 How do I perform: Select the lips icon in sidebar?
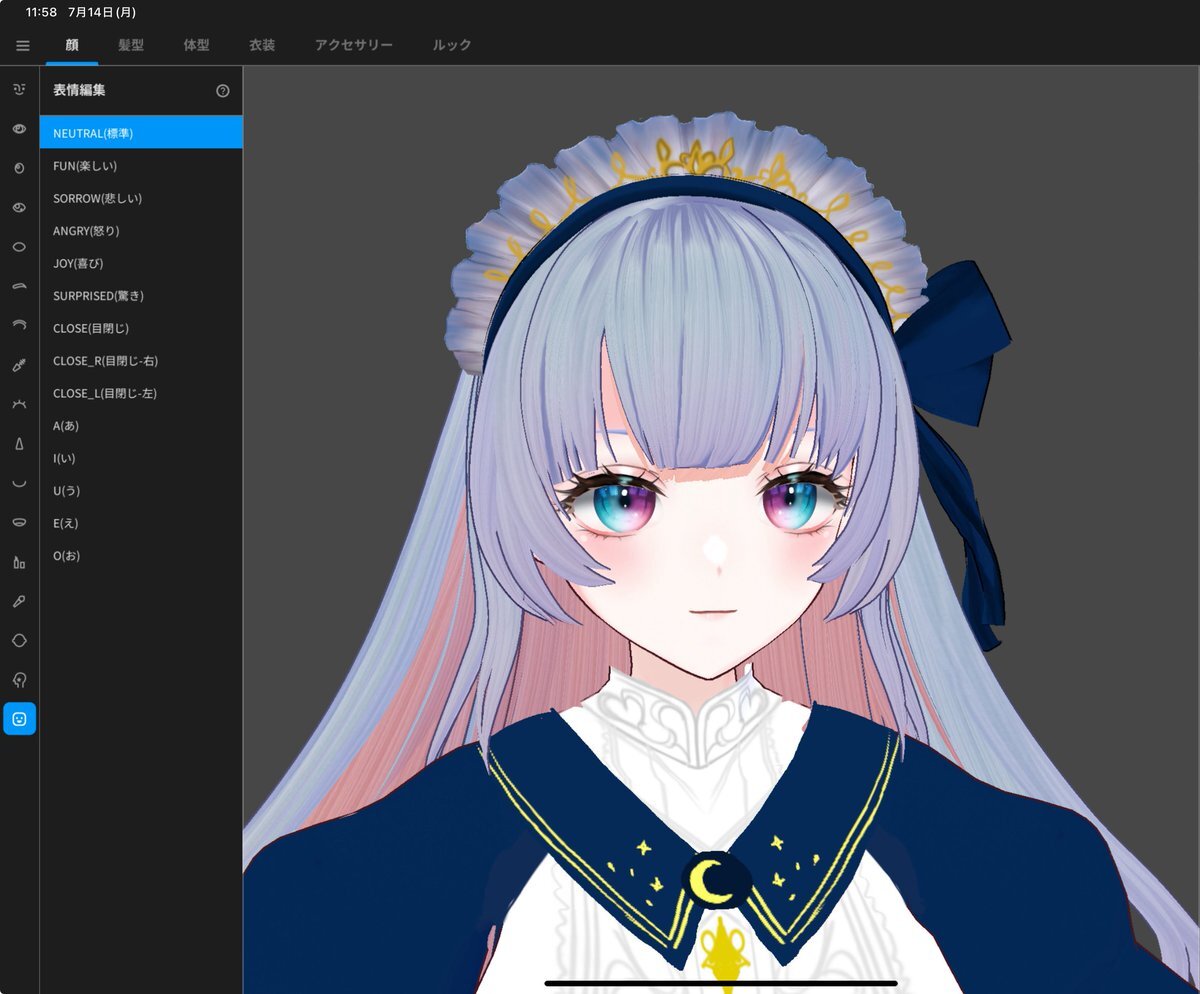click(19, 522)
